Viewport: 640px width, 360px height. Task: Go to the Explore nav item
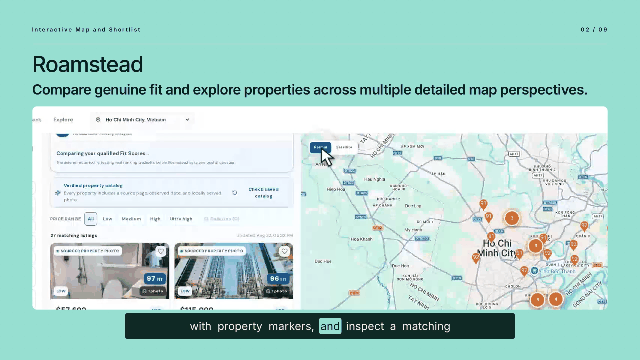click(x=63, y=120)
